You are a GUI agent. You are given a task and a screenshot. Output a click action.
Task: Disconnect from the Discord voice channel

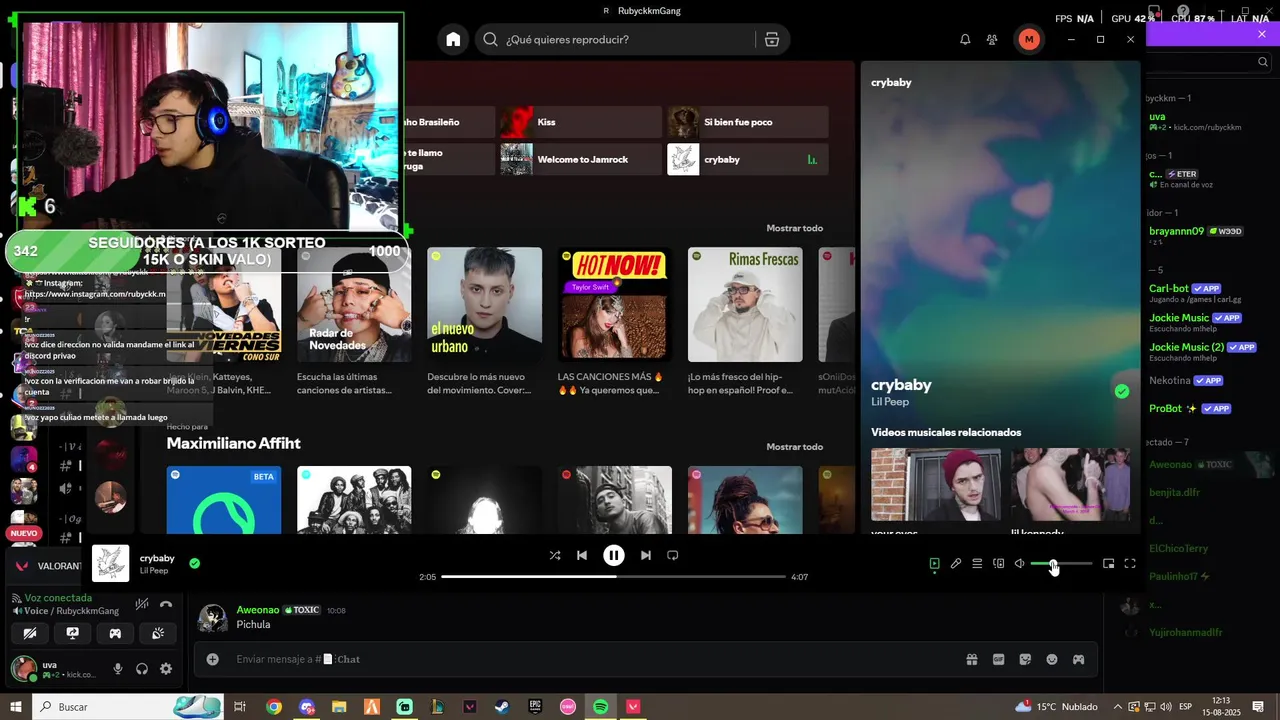[166, 604]
